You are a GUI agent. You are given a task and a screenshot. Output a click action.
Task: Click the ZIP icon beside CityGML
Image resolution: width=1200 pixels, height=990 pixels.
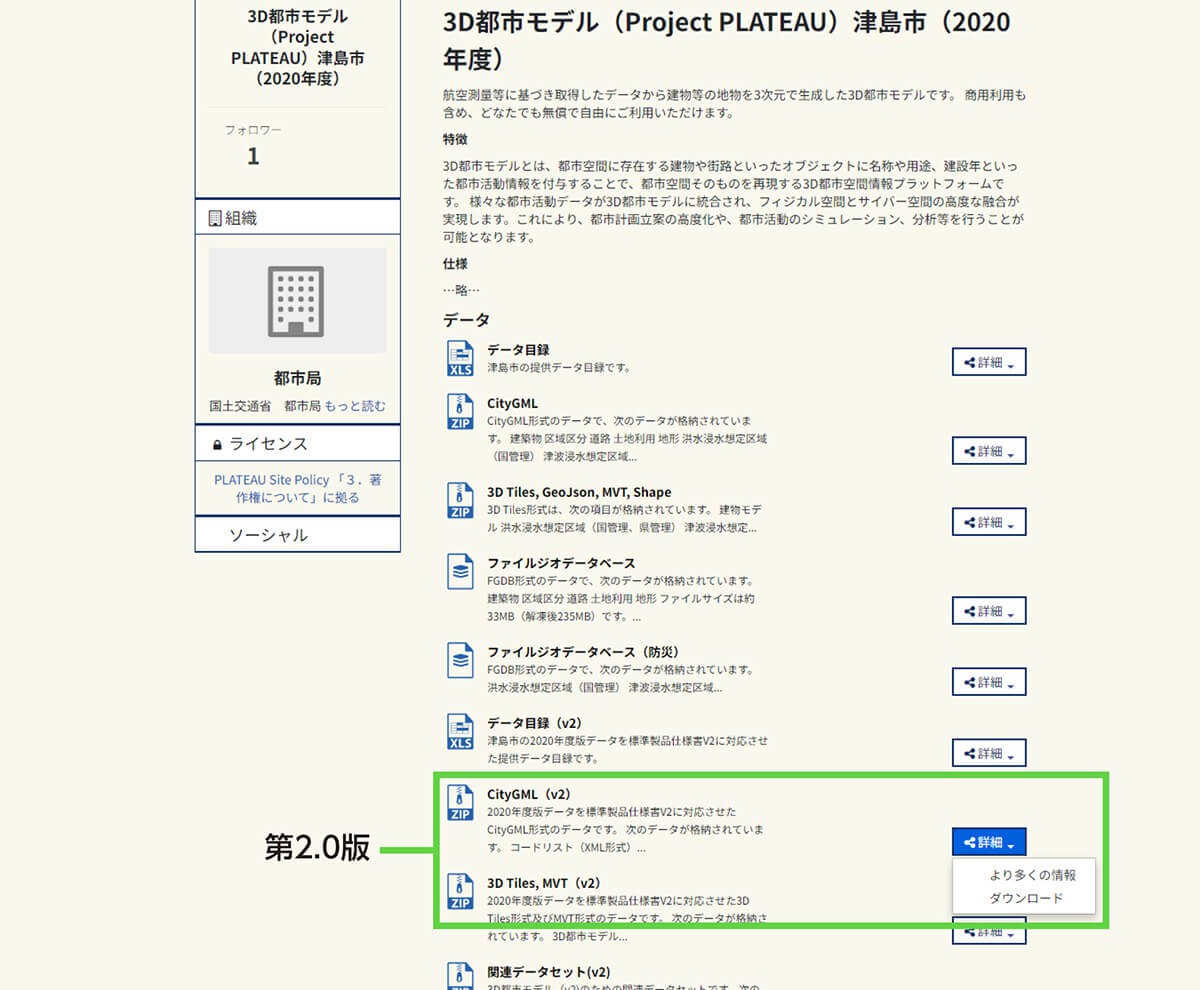coord(460,412)
